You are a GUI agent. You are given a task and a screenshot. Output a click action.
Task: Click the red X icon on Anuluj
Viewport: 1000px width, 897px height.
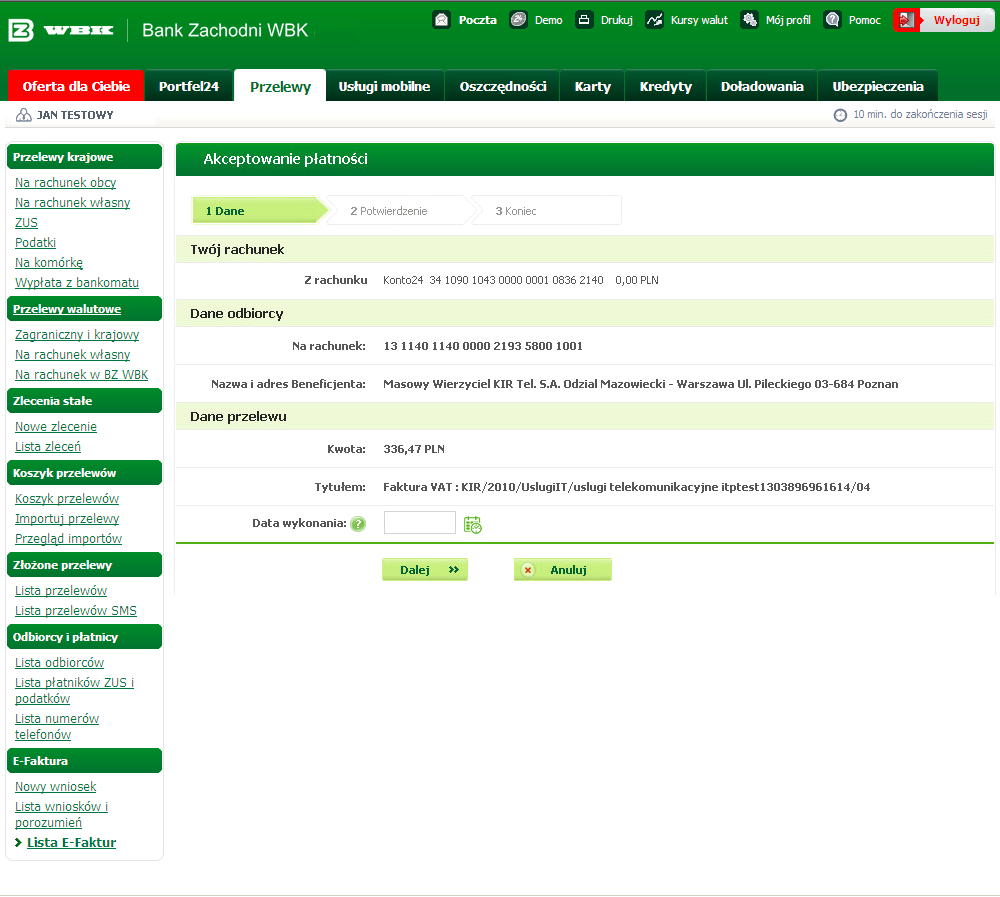[528, 570]
